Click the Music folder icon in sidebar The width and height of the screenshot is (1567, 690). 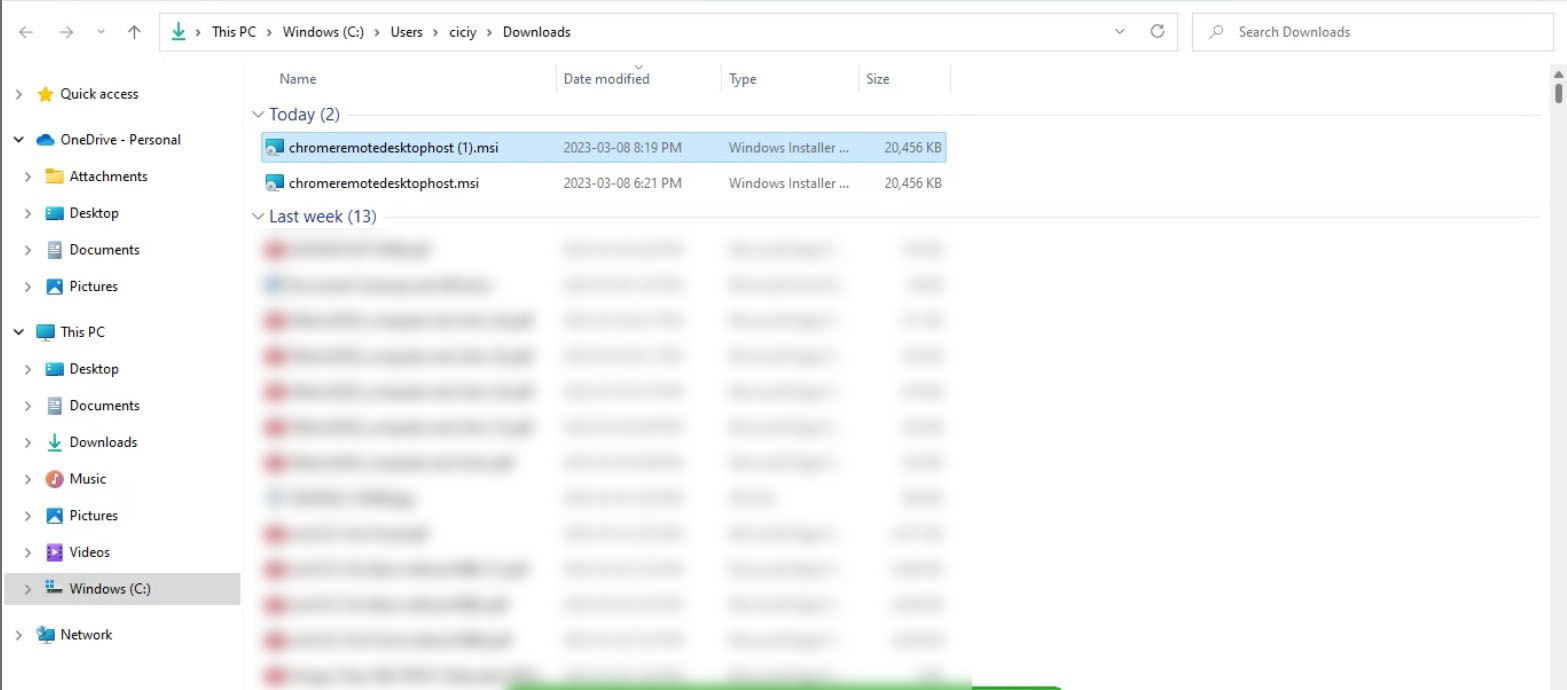click(55, 479)
